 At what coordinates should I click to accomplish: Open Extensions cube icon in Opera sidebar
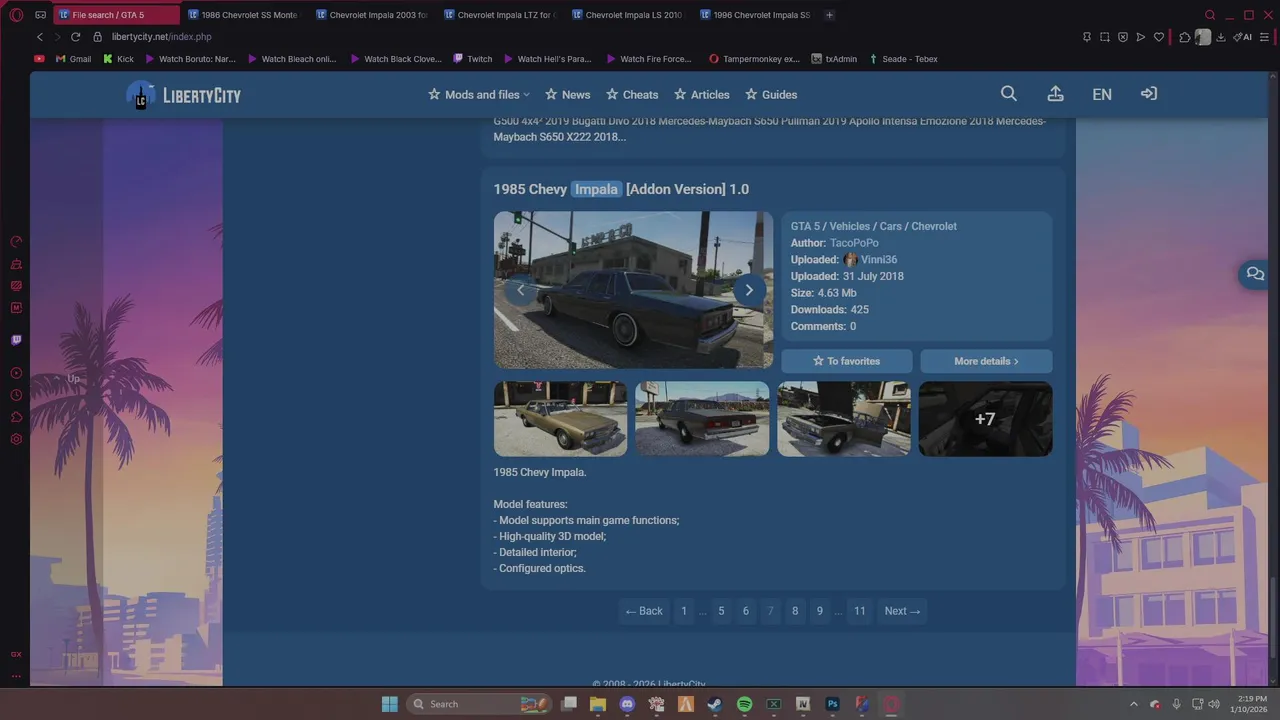click(x=16, y=417)
